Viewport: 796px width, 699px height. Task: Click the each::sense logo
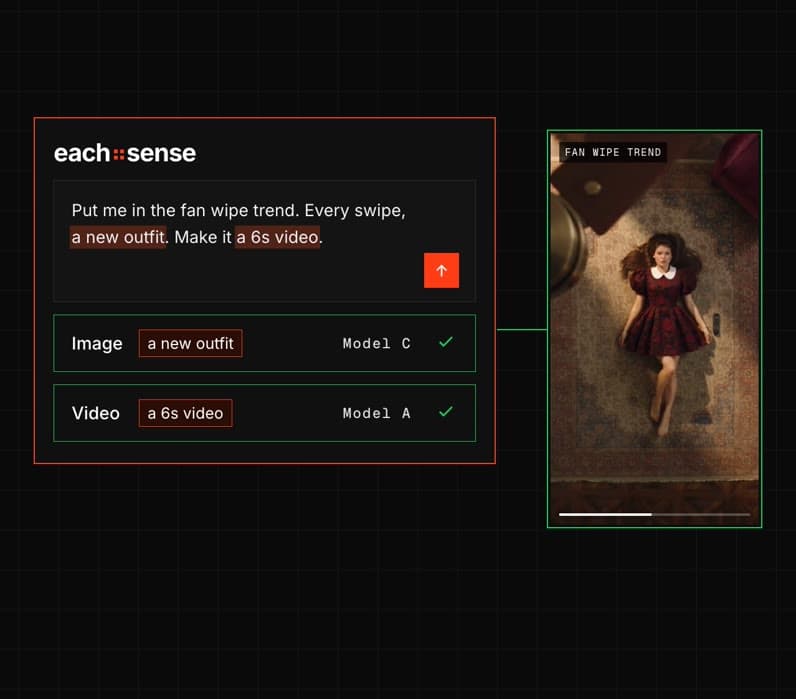point(125,153)
